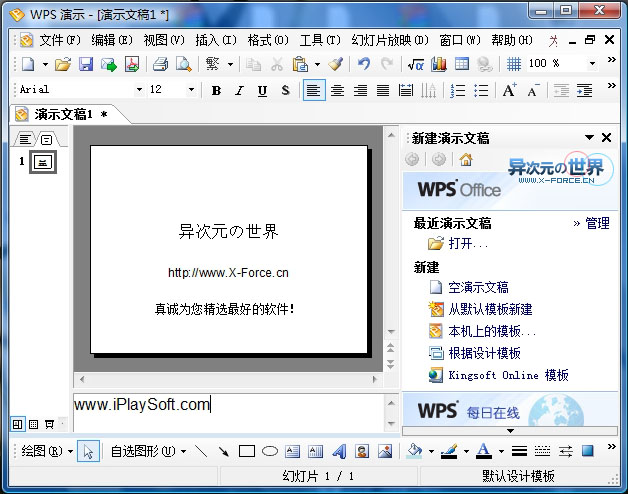Create a new blank document icon
The image size is (628, 494).
[x=28, y=64]
